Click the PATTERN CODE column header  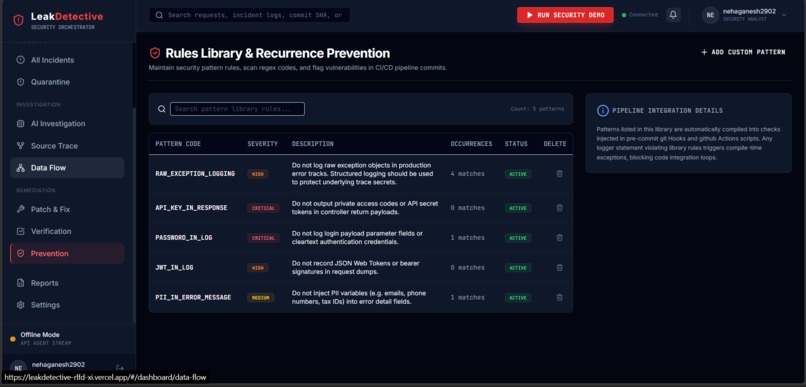[178, 144]
